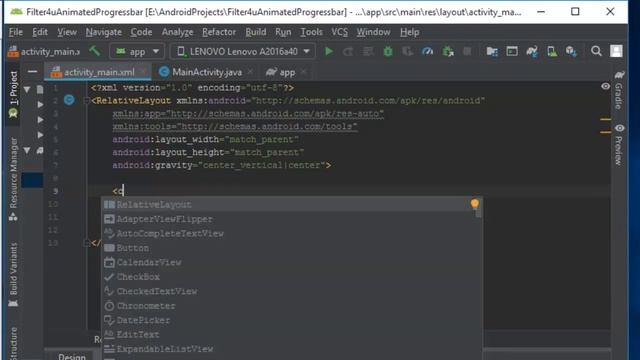640x360 pixels.
Task: Pick Button from completion popup
Action: [292, 248]
